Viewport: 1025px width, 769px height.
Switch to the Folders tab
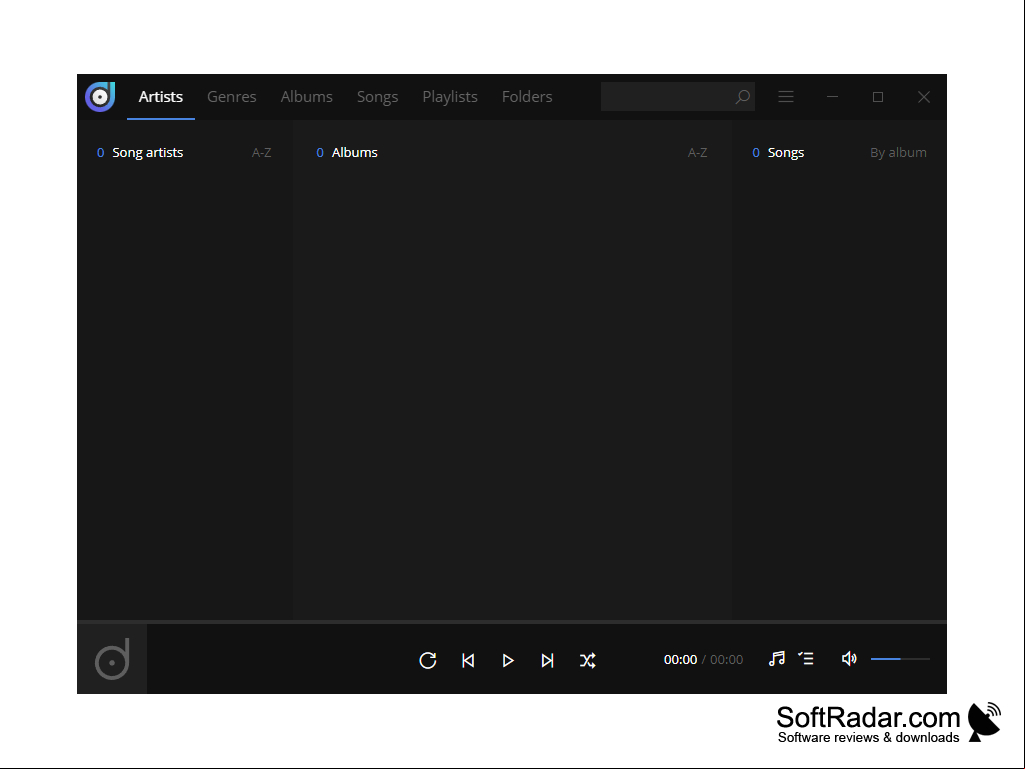point(527,97)
